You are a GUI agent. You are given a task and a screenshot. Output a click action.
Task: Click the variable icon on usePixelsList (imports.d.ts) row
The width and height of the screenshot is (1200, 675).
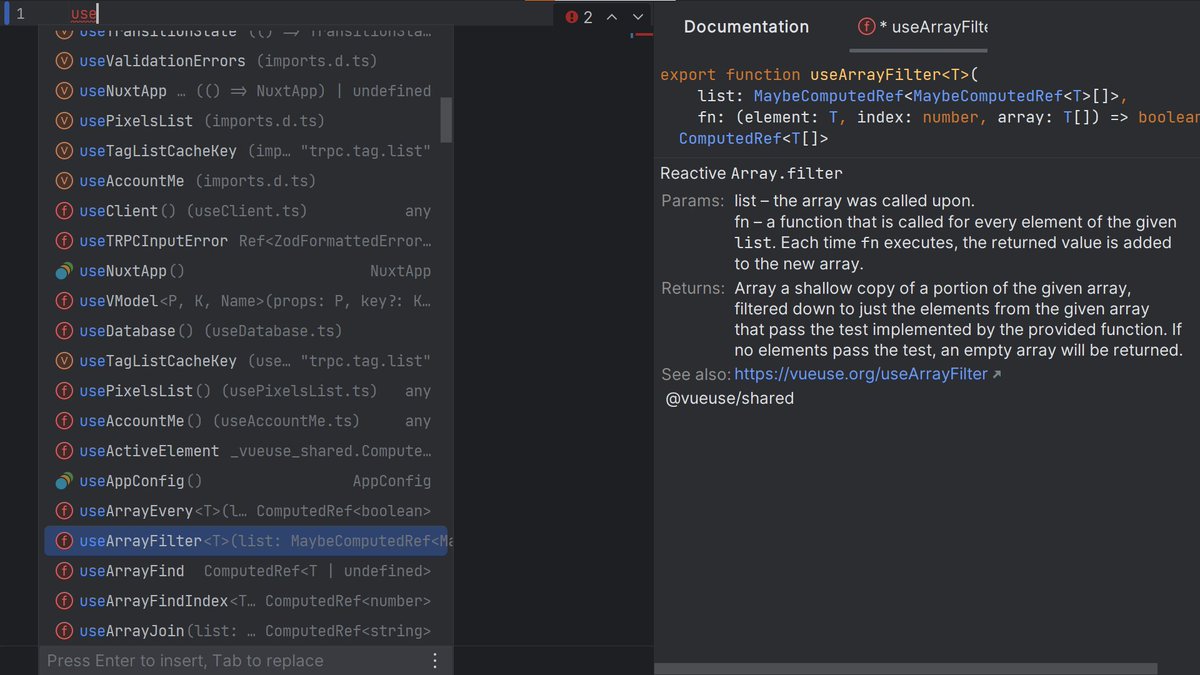[64, 121]
